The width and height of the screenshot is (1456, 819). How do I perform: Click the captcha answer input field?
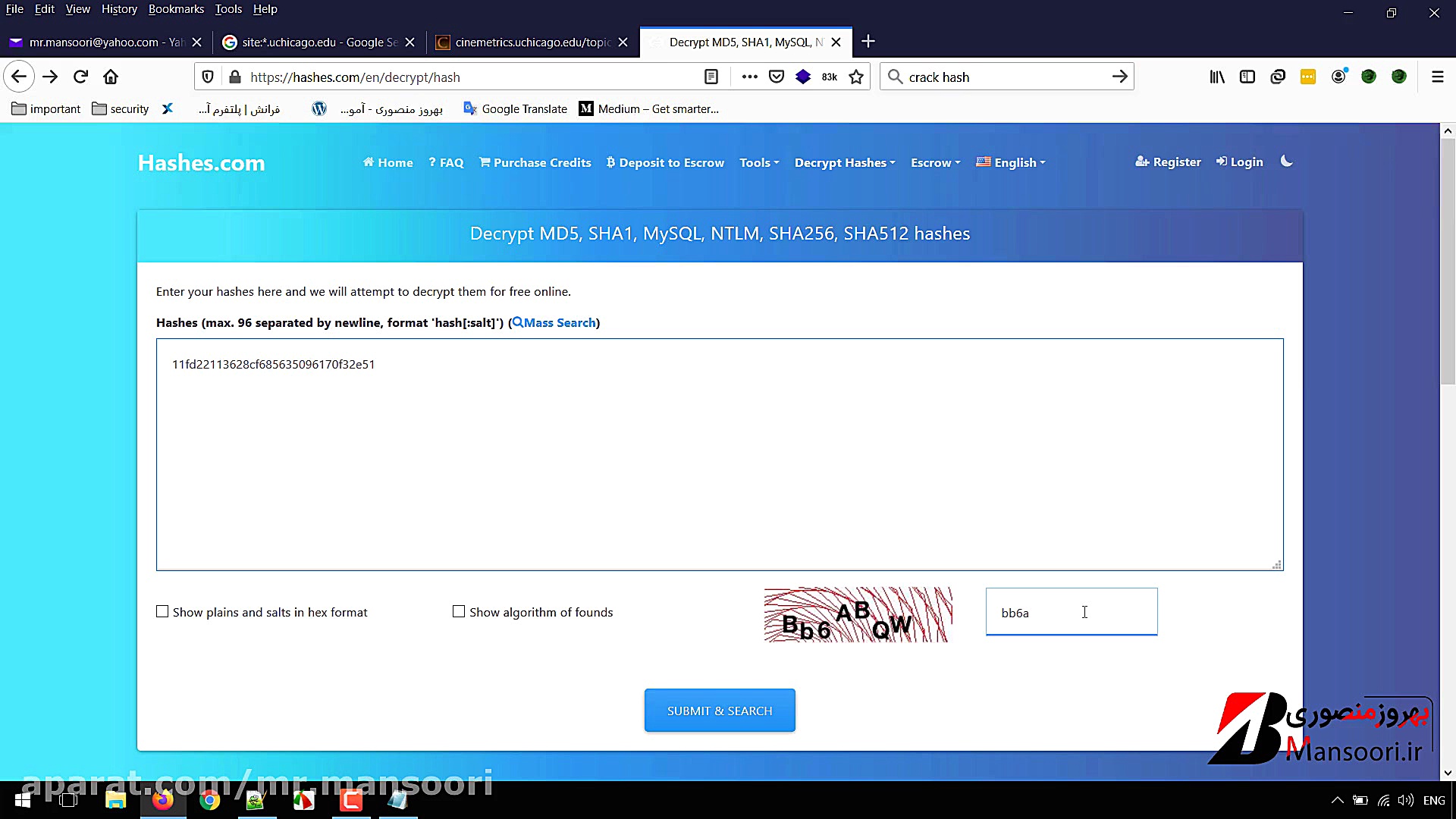point(1071,612)
